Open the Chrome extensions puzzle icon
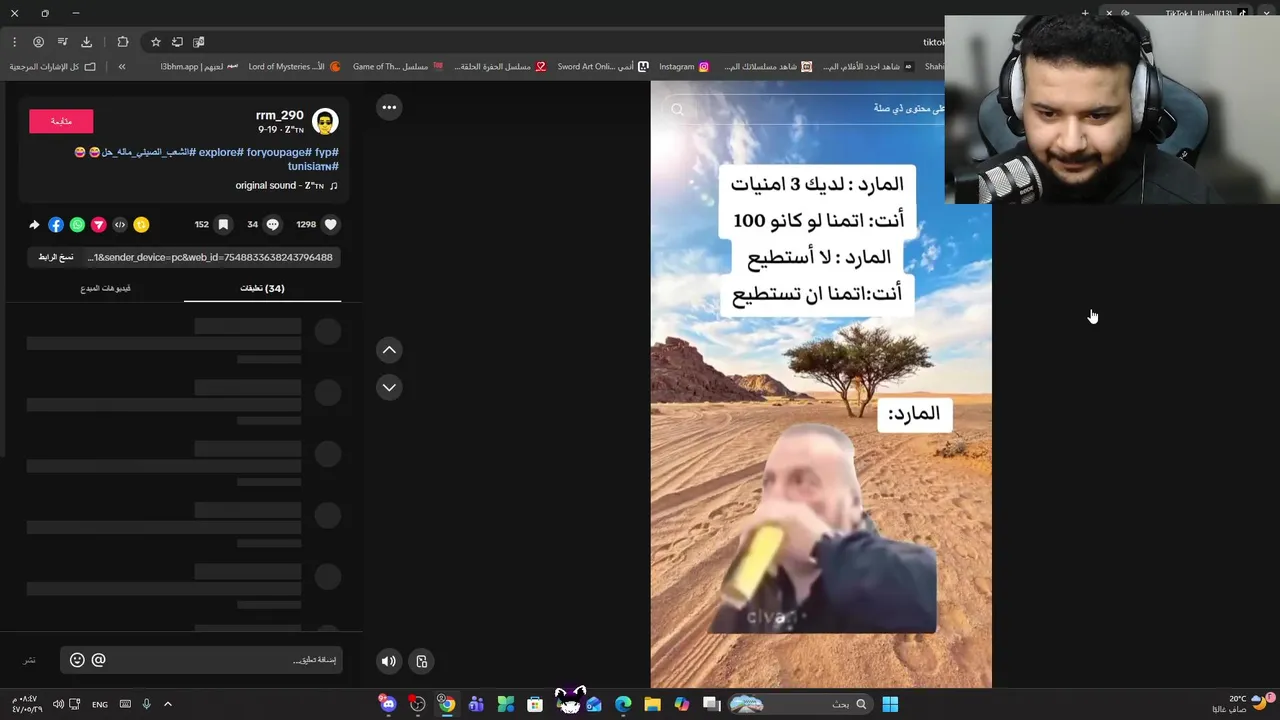This screenshot has width=1280, height=720. [x=123, y=42]
